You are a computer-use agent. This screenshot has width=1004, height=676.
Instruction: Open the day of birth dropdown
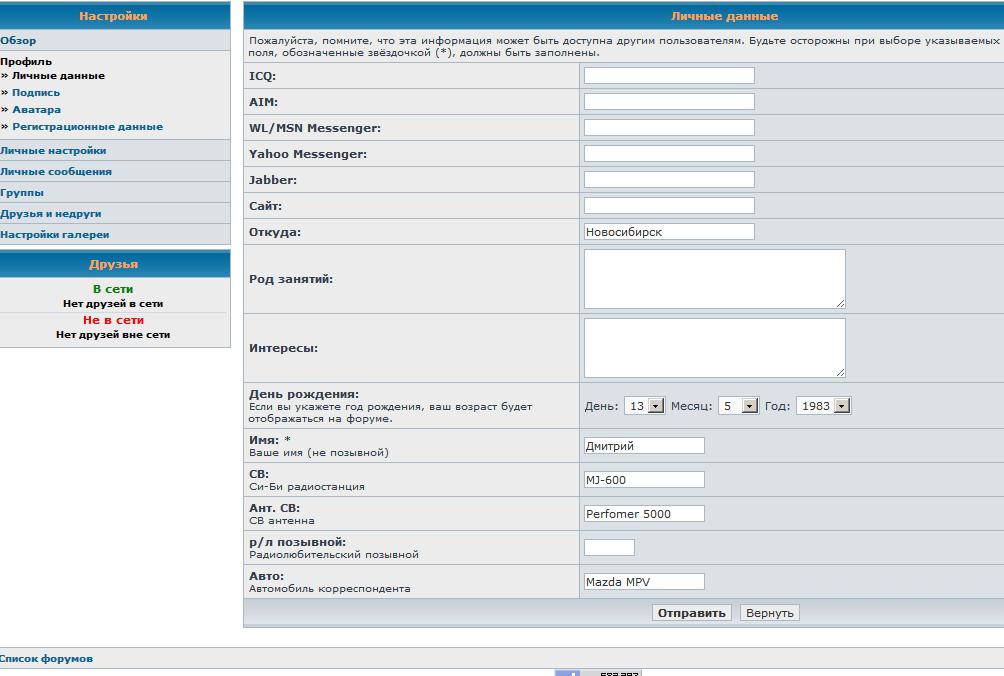[644, 406]
